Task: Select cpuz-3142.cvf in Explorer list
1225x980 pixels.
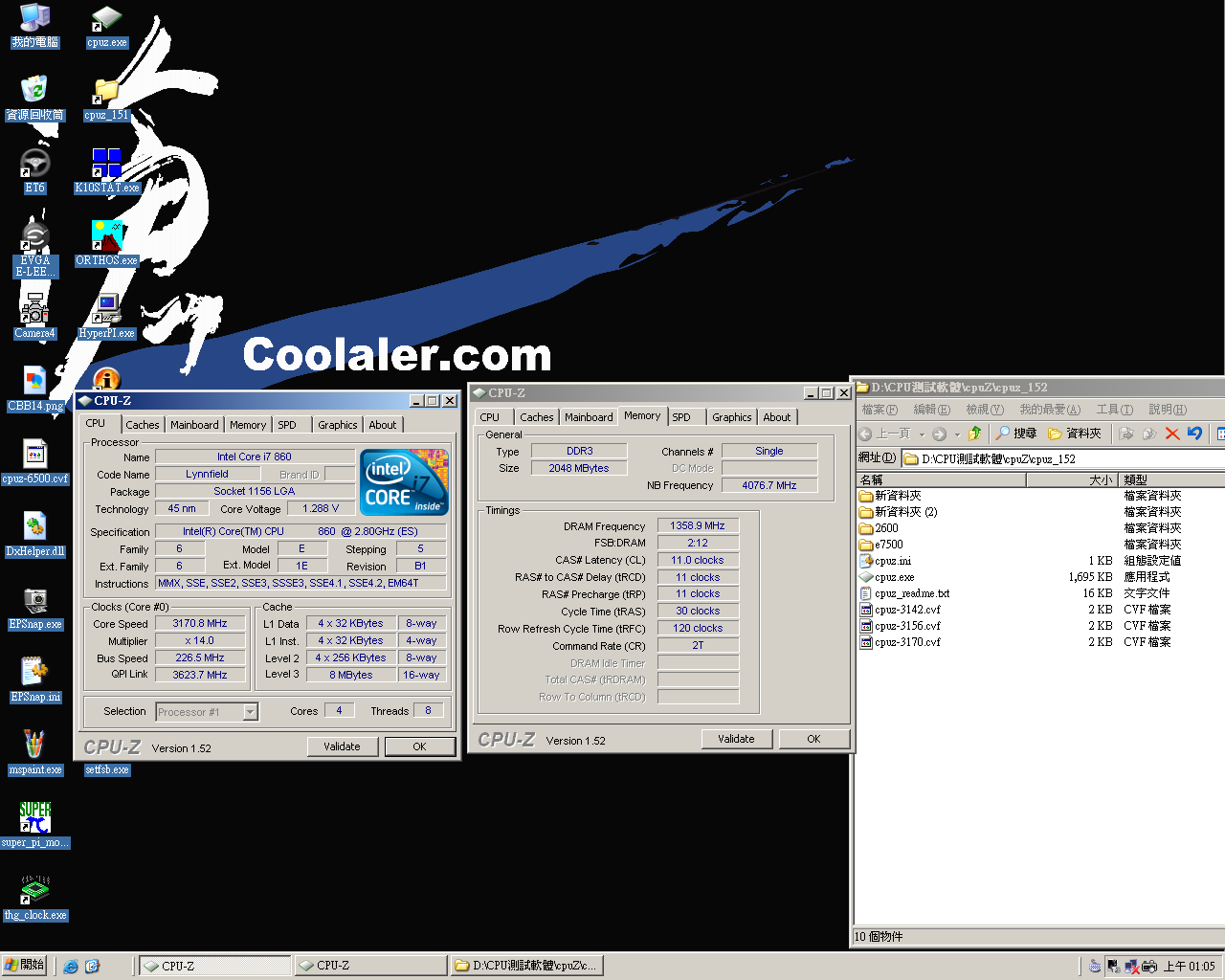Action: tap(900, 610)
